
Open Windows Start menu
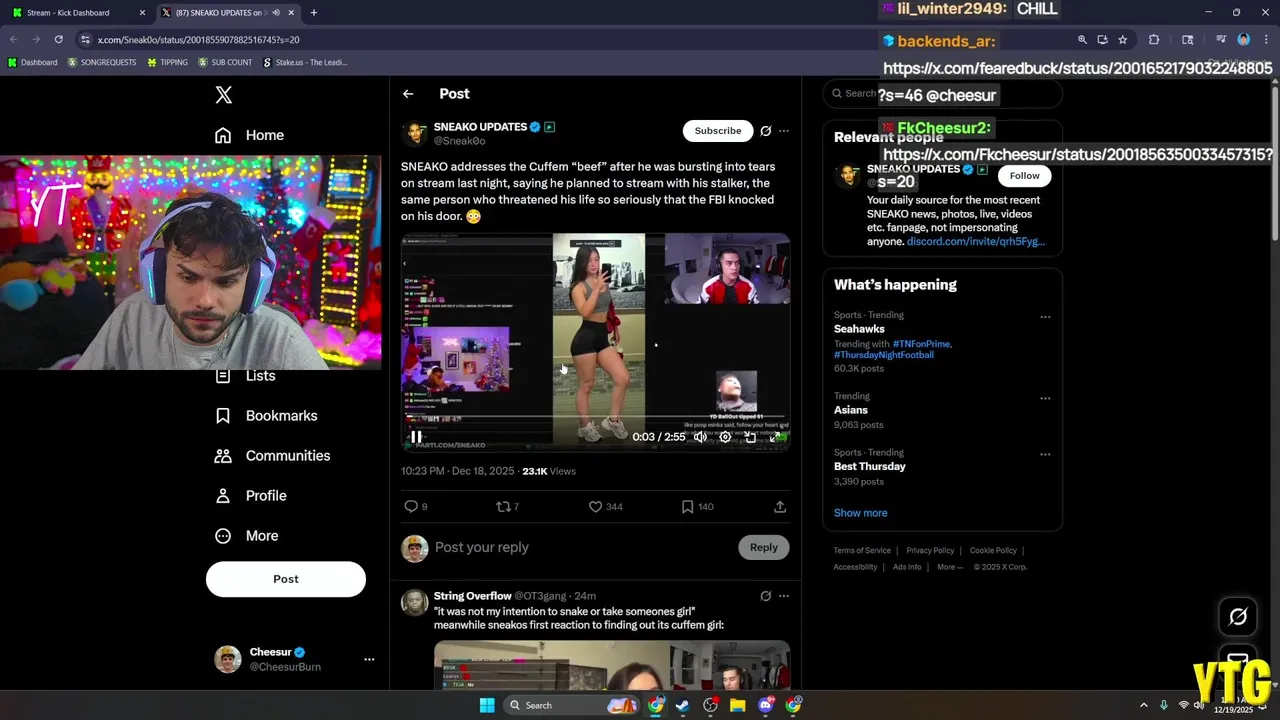click(487, 705)
